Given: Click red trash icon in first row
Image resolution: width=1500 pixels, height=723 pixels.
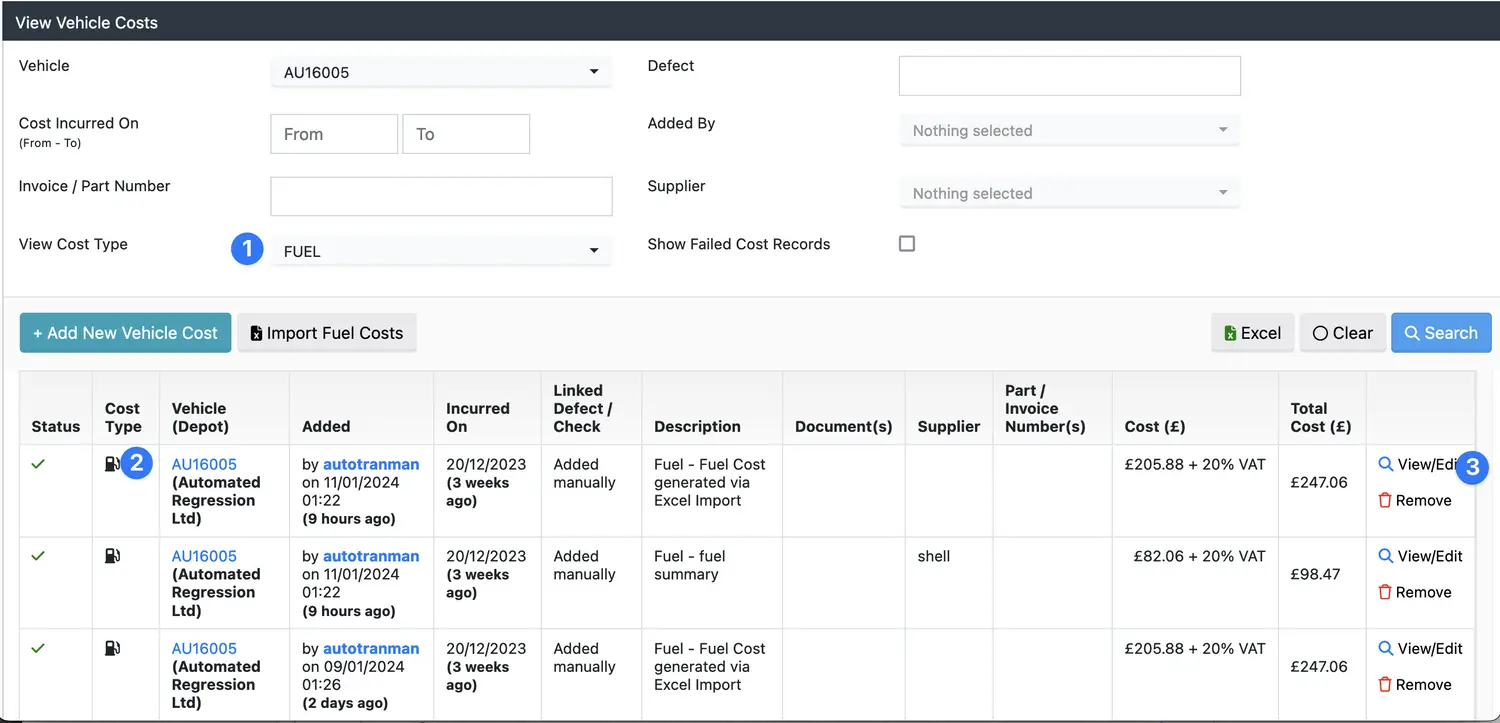Looking at the screenshot, I should 1385,500.
